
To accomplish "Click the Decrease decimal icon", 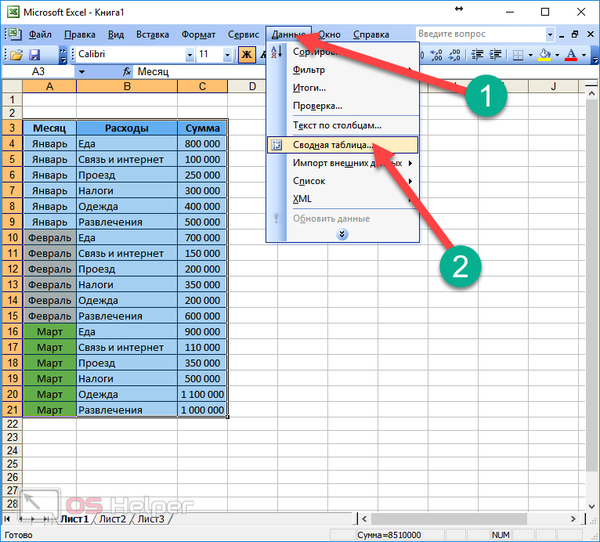I will click(454, 55).
